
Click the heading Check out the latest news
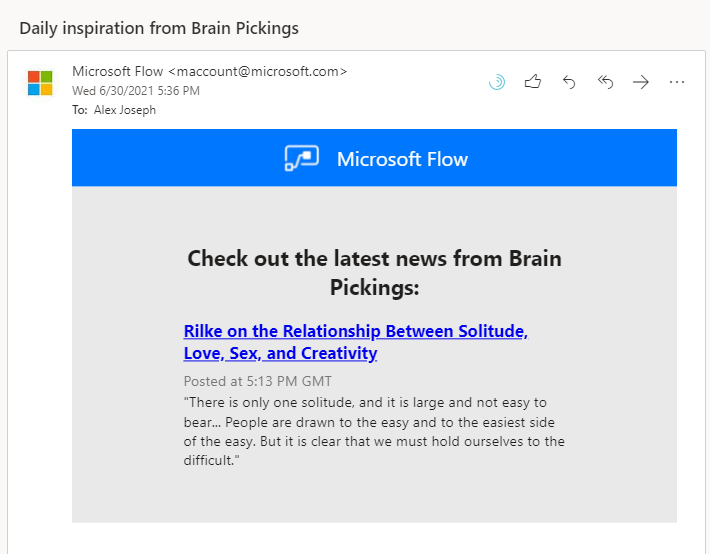pyautogui.click(x=374, y=273)
